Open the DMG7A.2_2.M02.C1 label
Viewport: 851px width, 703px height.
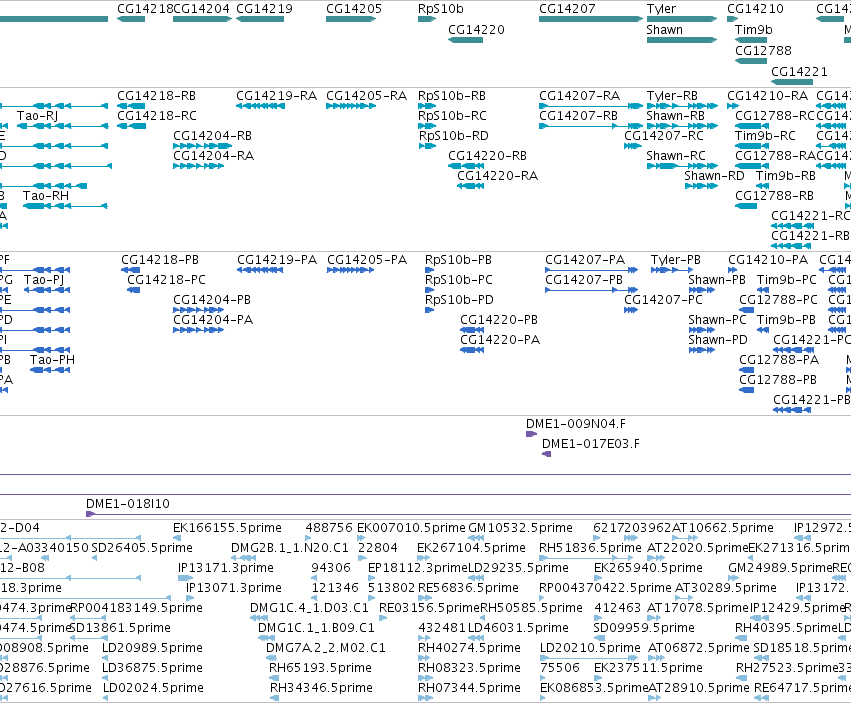point(326,648)
